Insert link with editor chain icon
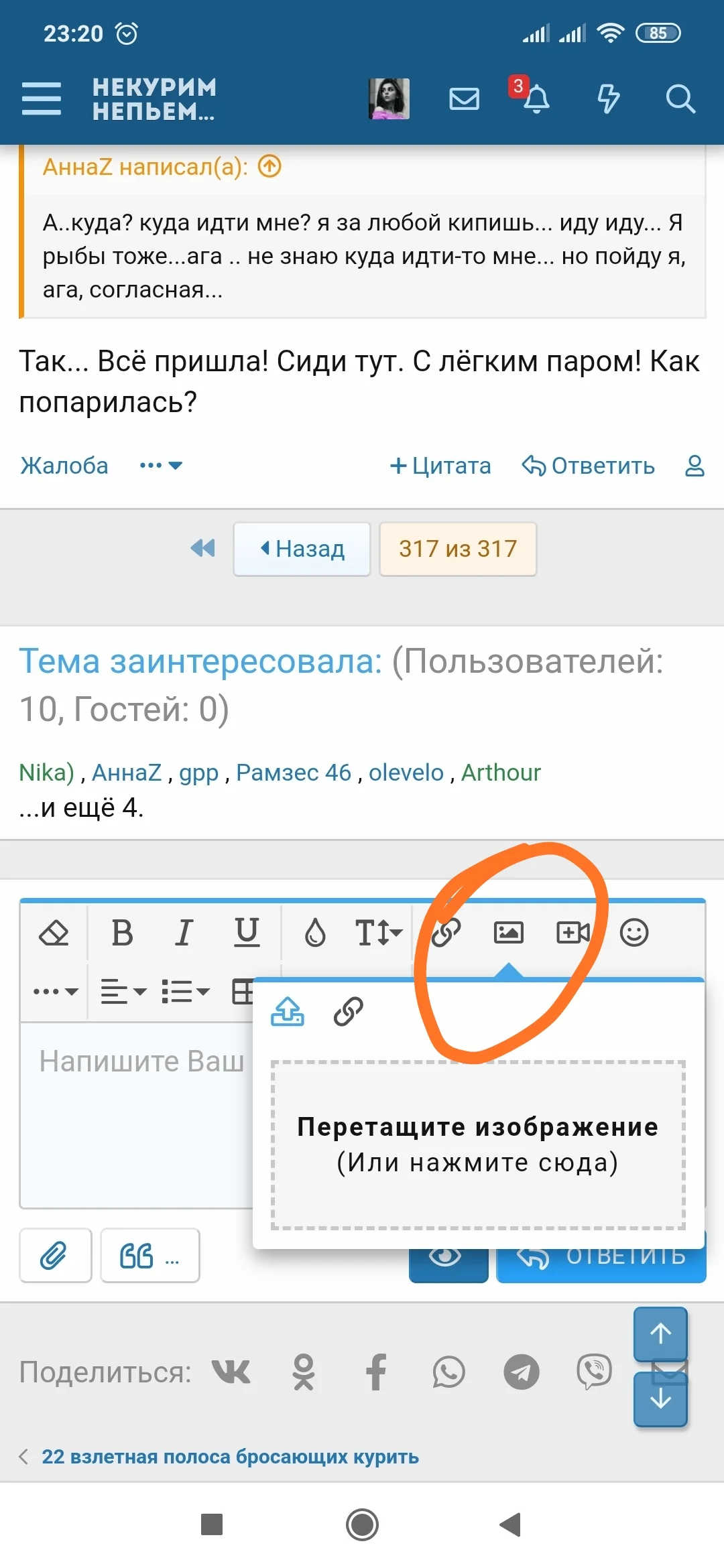The height and width of the screenshot is (1568, 724). 446,932
